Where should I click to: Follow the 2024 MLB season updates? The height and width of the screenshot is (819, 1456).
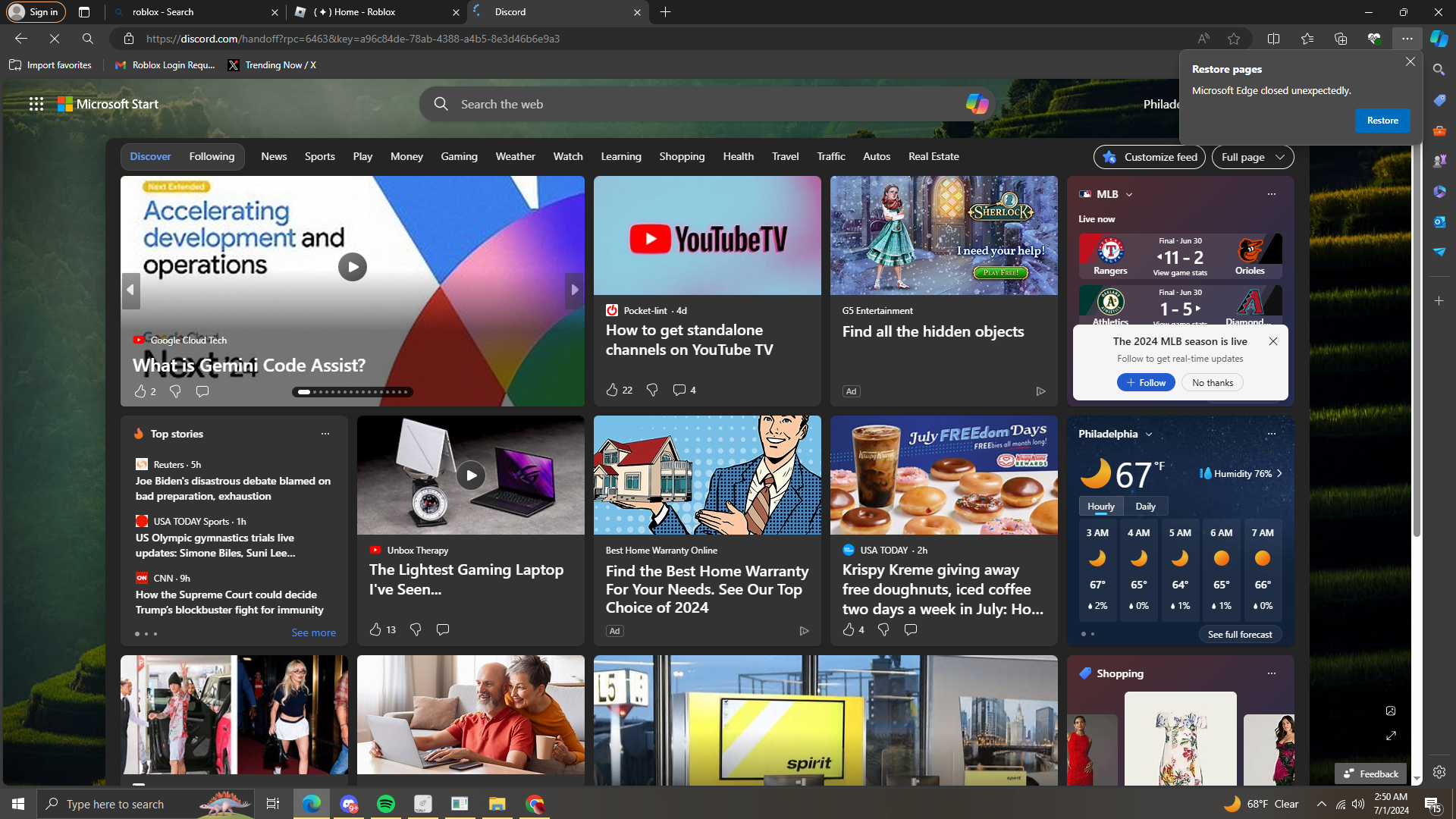click(x=1146, y=382)
